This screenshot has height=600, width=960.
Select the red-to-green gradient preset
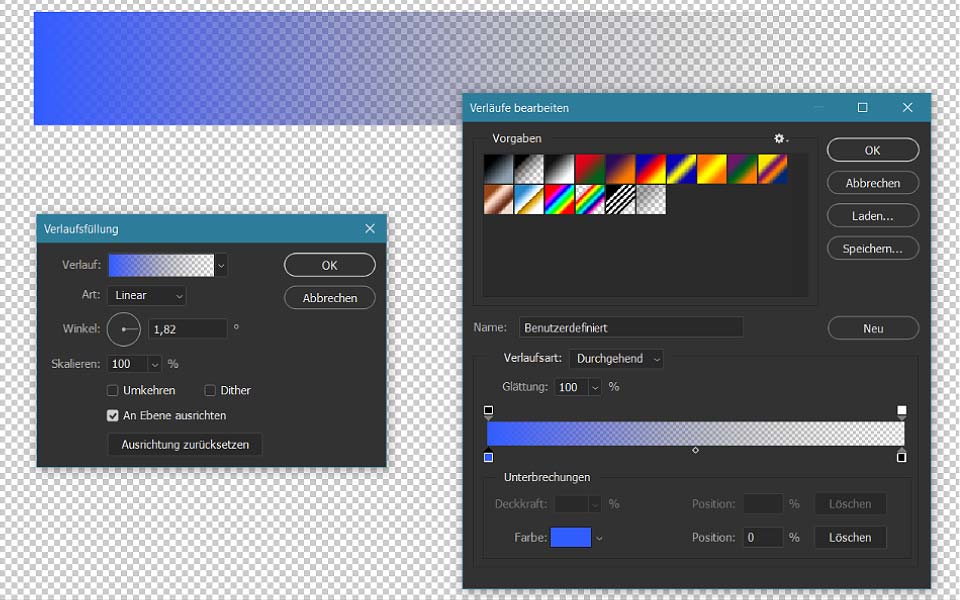click(590, 169)
